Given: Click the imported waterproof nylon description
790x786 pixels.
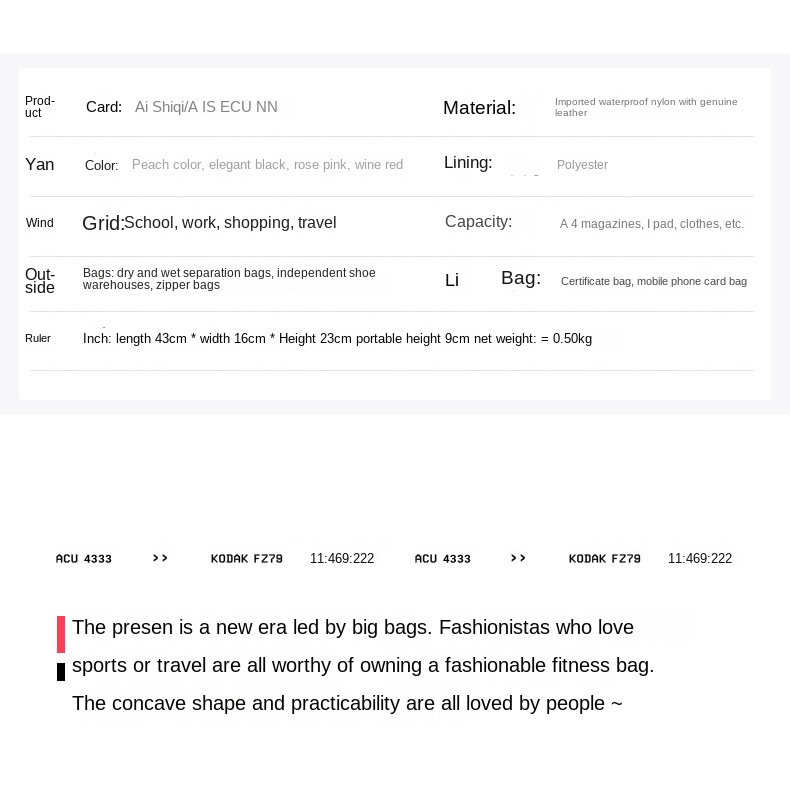Looking at the screenshot, I should coord(646,107).
